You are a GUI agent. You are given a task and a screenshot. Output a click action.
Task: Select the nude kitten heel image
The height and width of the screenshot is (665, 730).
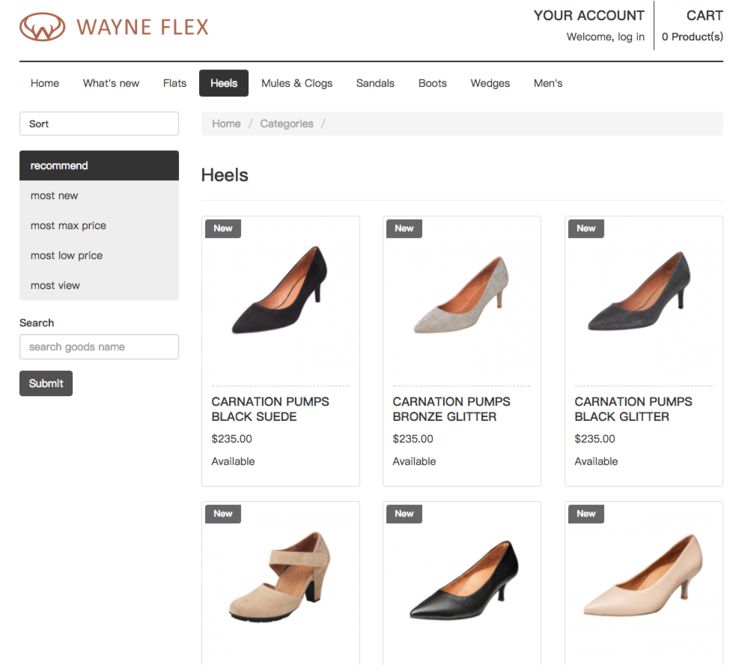[x=643, y=580]
